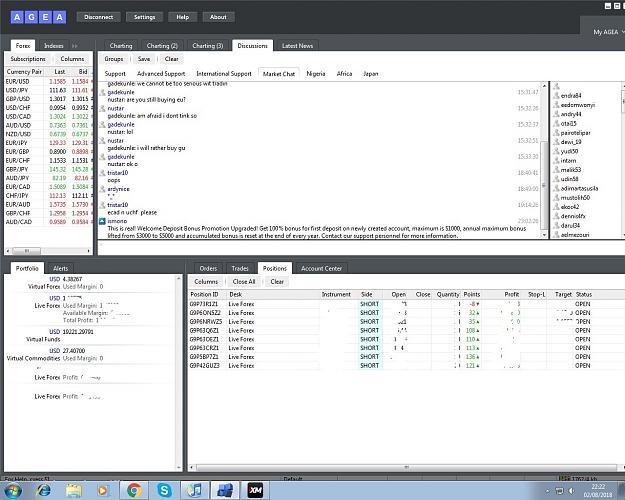
Task: Click the user icon next to dennis4fx
Action: point(556,216)
